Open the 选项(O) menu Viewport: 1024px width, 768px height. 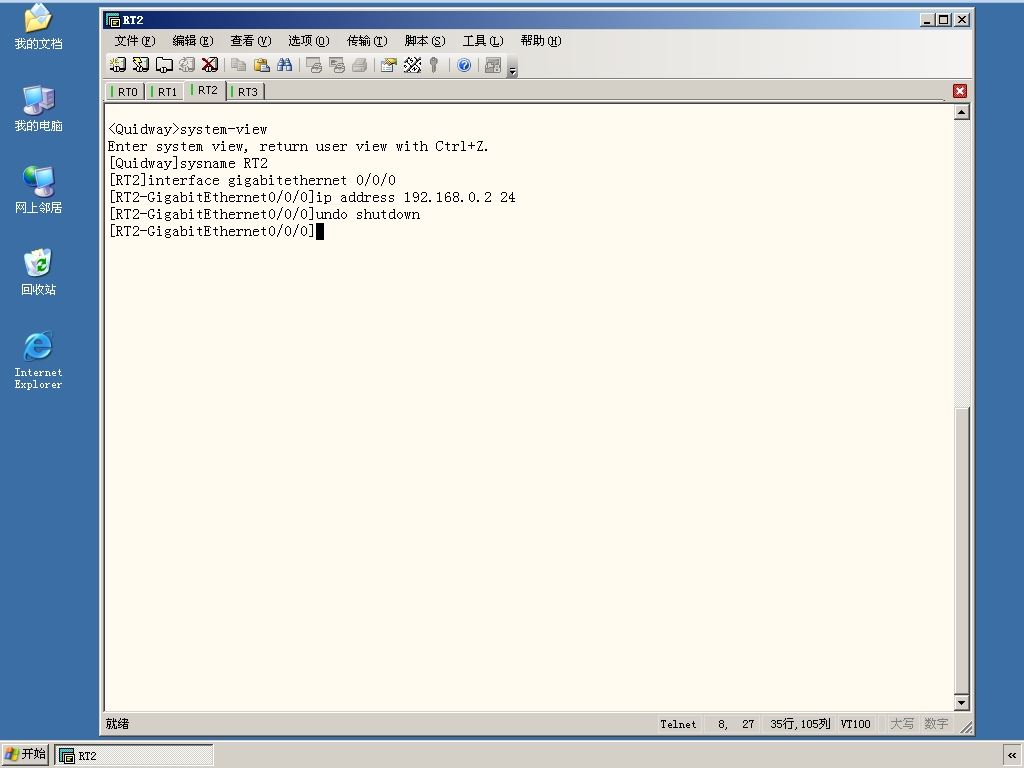click(x=309, y=40)
